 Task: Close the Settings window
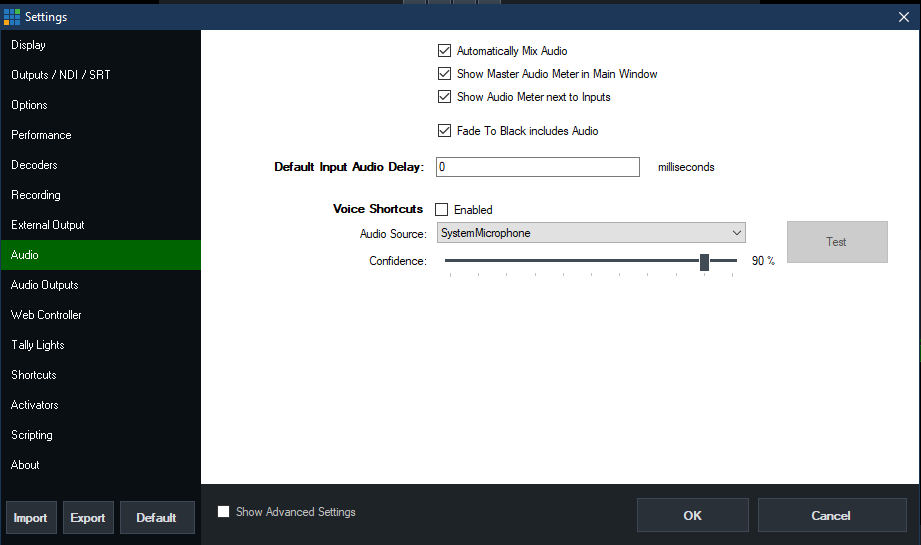tap(903, 15)
